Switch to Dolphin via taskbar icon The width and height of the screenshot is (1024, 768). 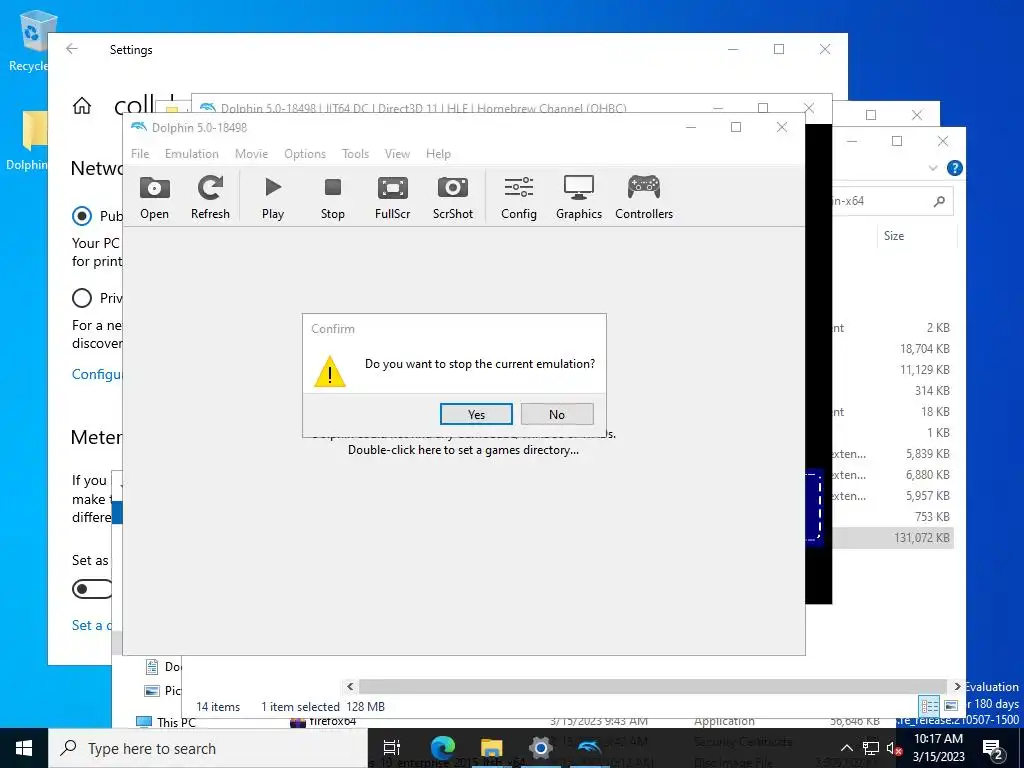[590, 748]
